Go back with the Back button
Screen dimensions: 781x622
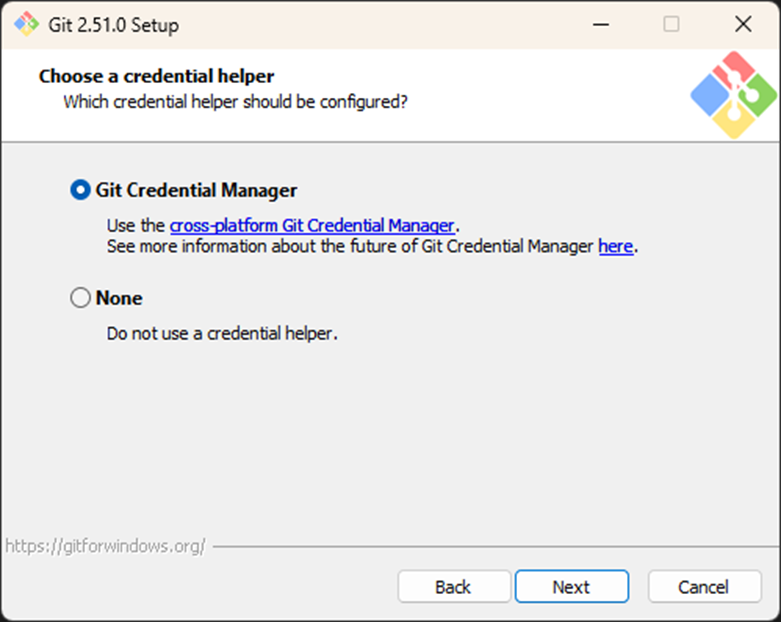[453, 587]
